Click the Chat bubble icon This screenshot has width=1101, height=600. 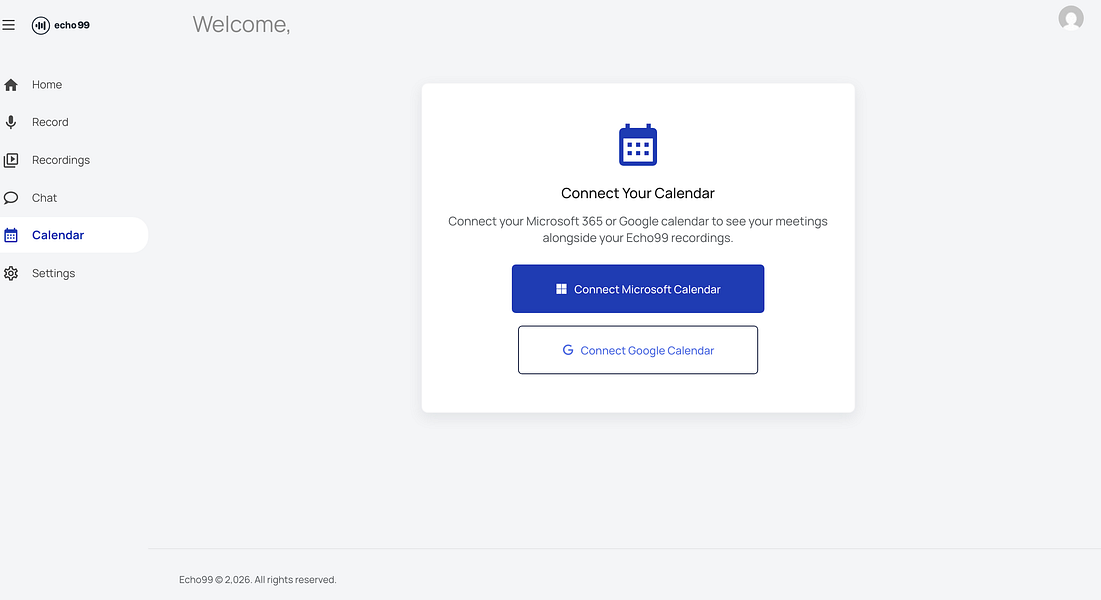click(x=11, y=198)
